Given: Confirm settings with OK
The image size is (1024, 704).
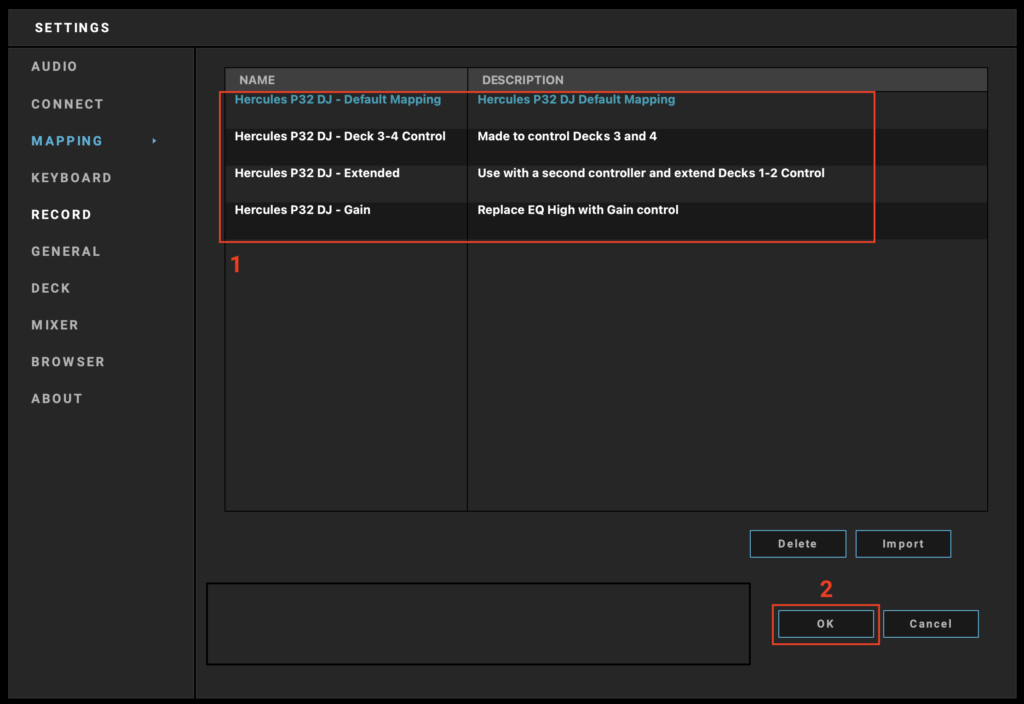Looking at the screenshot, I should (x=825, y=624).
